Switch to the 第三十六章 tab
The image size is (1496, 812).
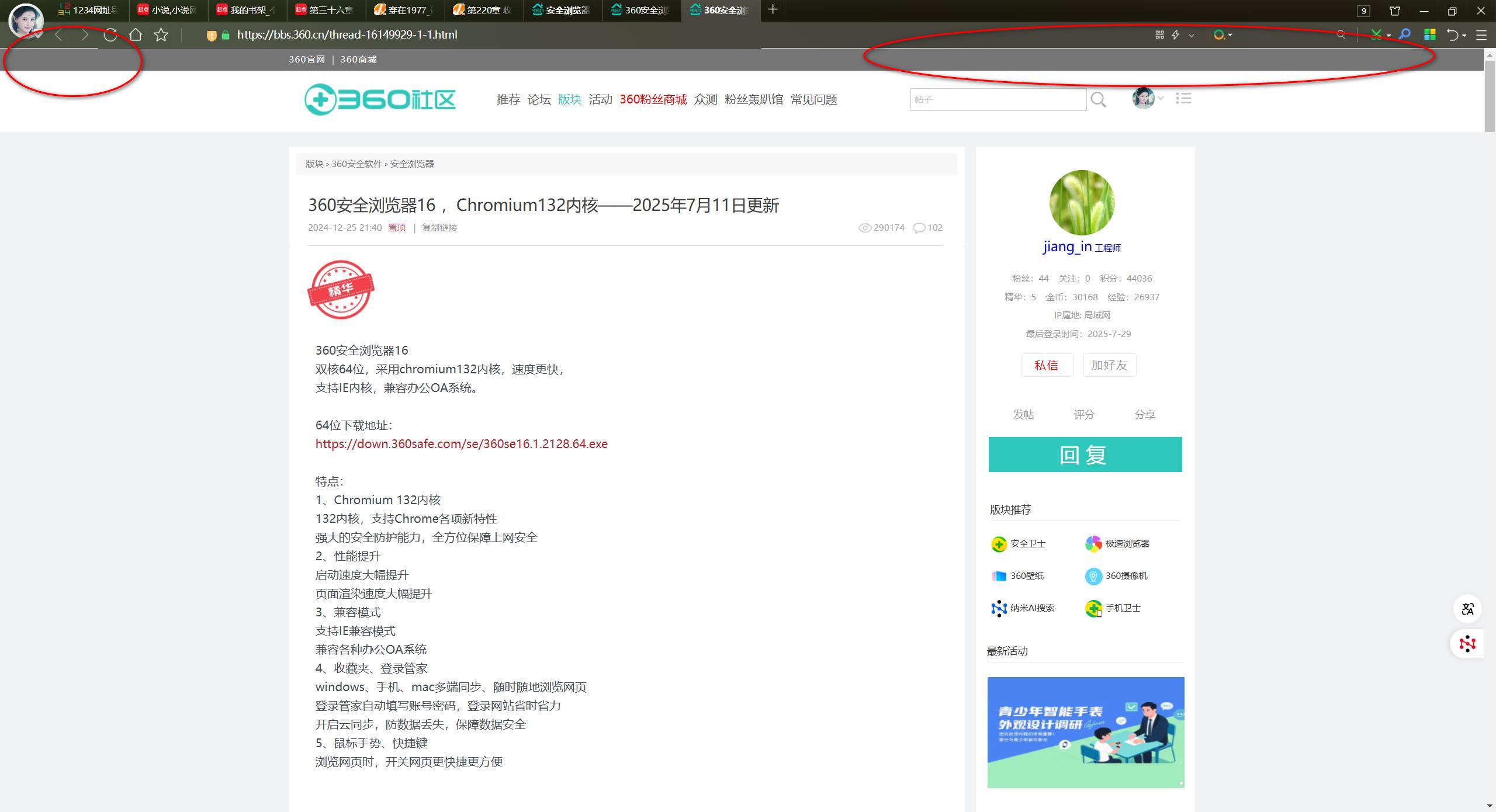[x=326, y=11]
